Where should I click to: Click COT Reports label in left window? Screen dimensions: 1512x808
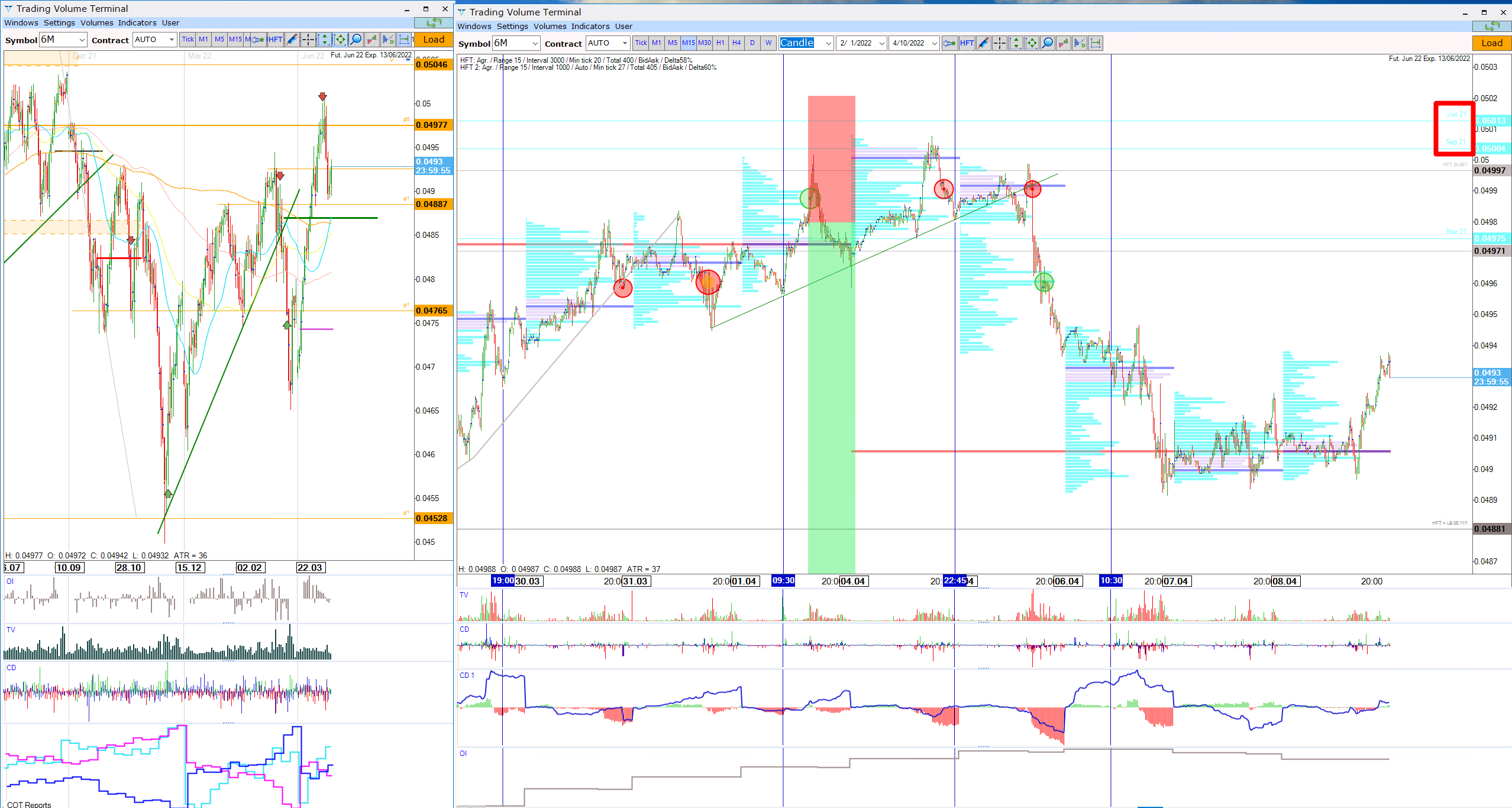pyautogui.click(x=29, y=804)
